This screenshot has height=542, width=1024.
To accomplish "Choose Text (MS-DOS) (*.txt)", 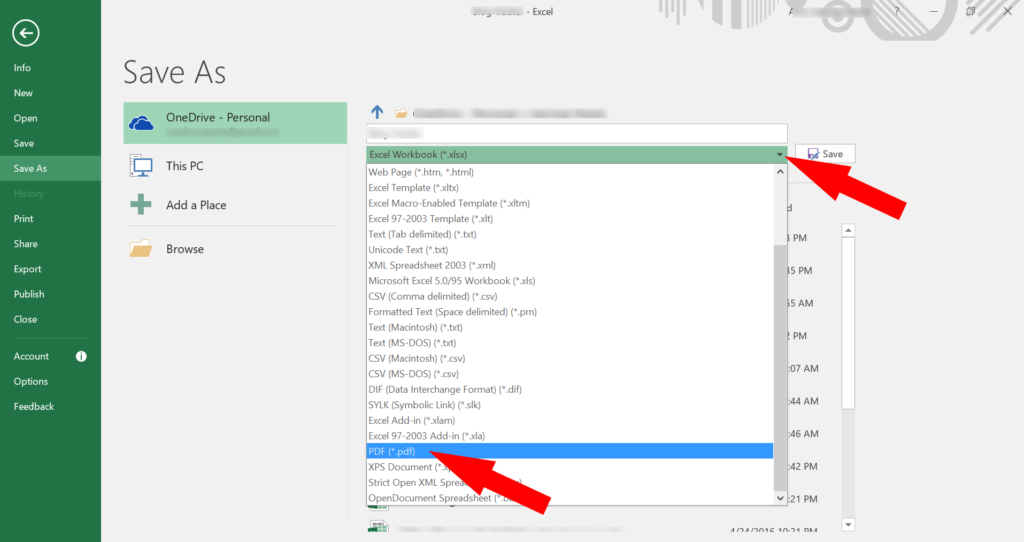I will tap(570, 343).
